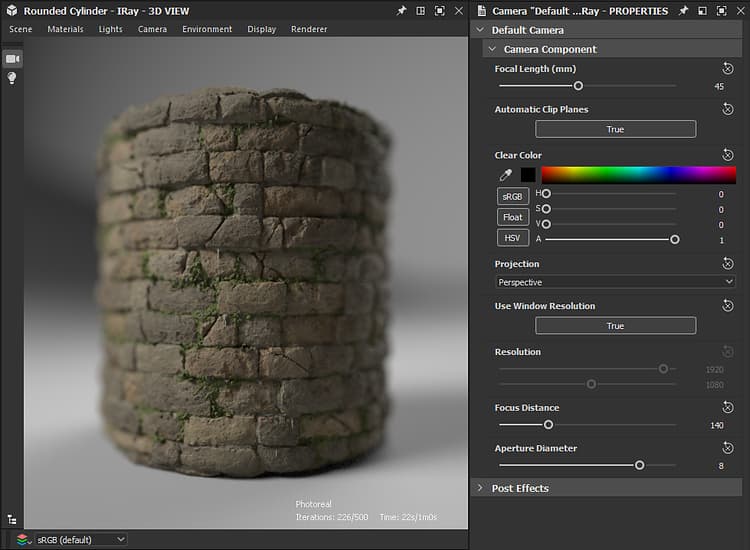Image resolution: width=750 pixels, height=550 pixels.
Task: Open the Projection Perspective dropdown
Action: coord(615,283)
